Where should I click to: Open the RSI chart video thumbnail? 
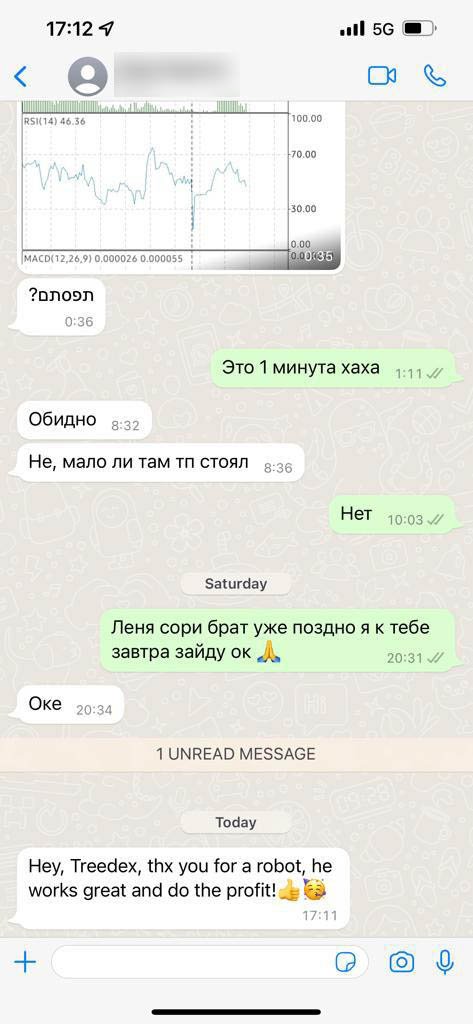(x=180, y=185)
